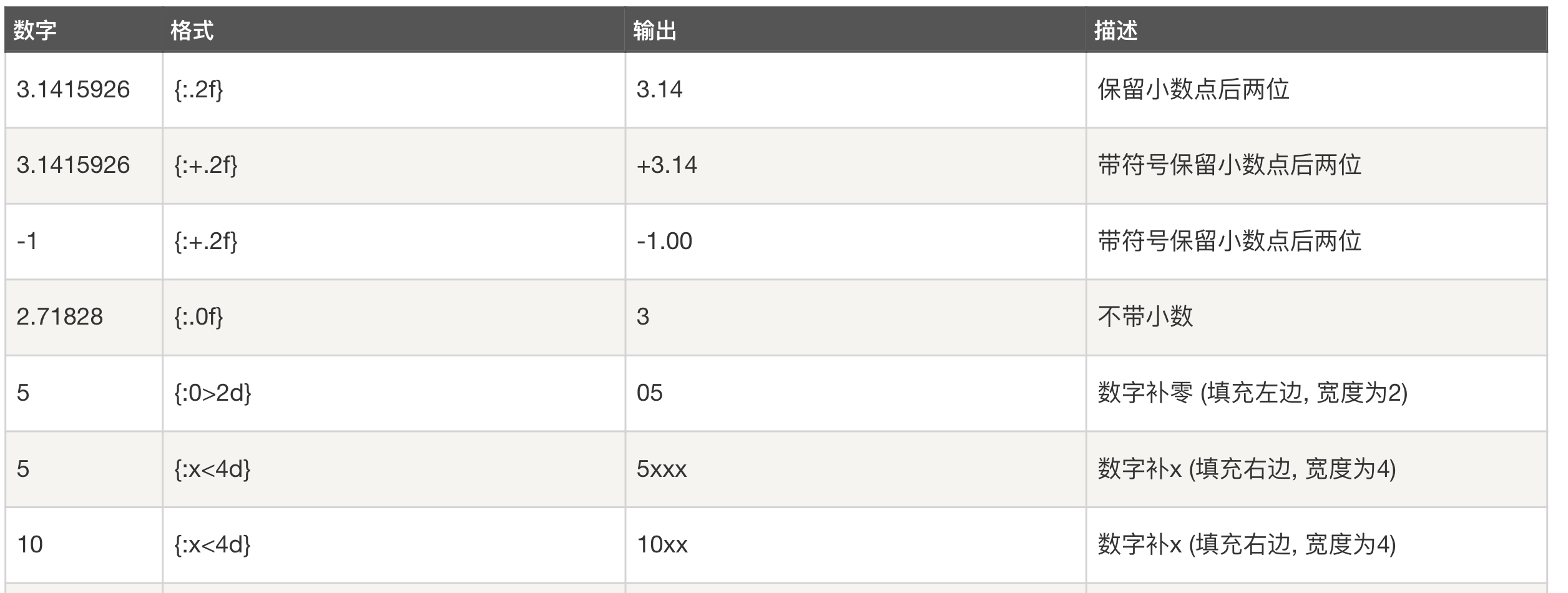Screen dimensions: 1568x593
Task: Select the {:.0f} format cell
Action: (198, 317)
